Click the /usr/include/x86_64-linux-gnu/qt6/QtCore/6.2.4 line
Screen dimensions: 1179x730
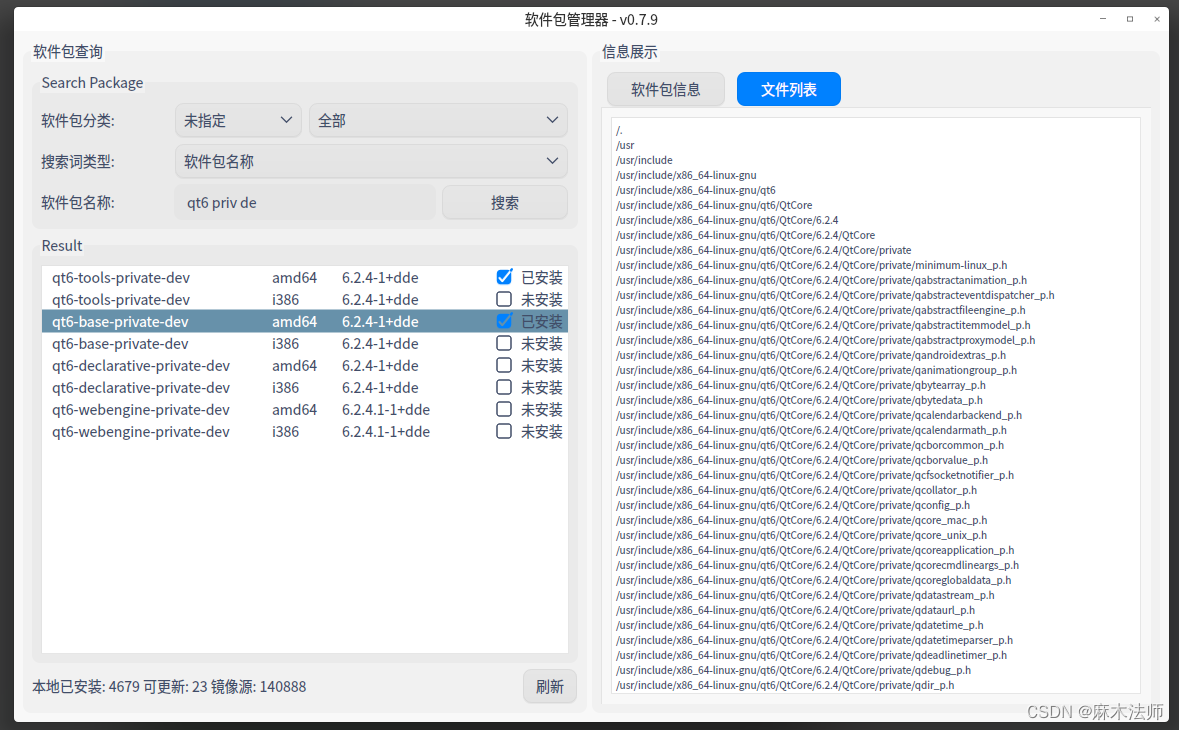(x=727, y=220)
